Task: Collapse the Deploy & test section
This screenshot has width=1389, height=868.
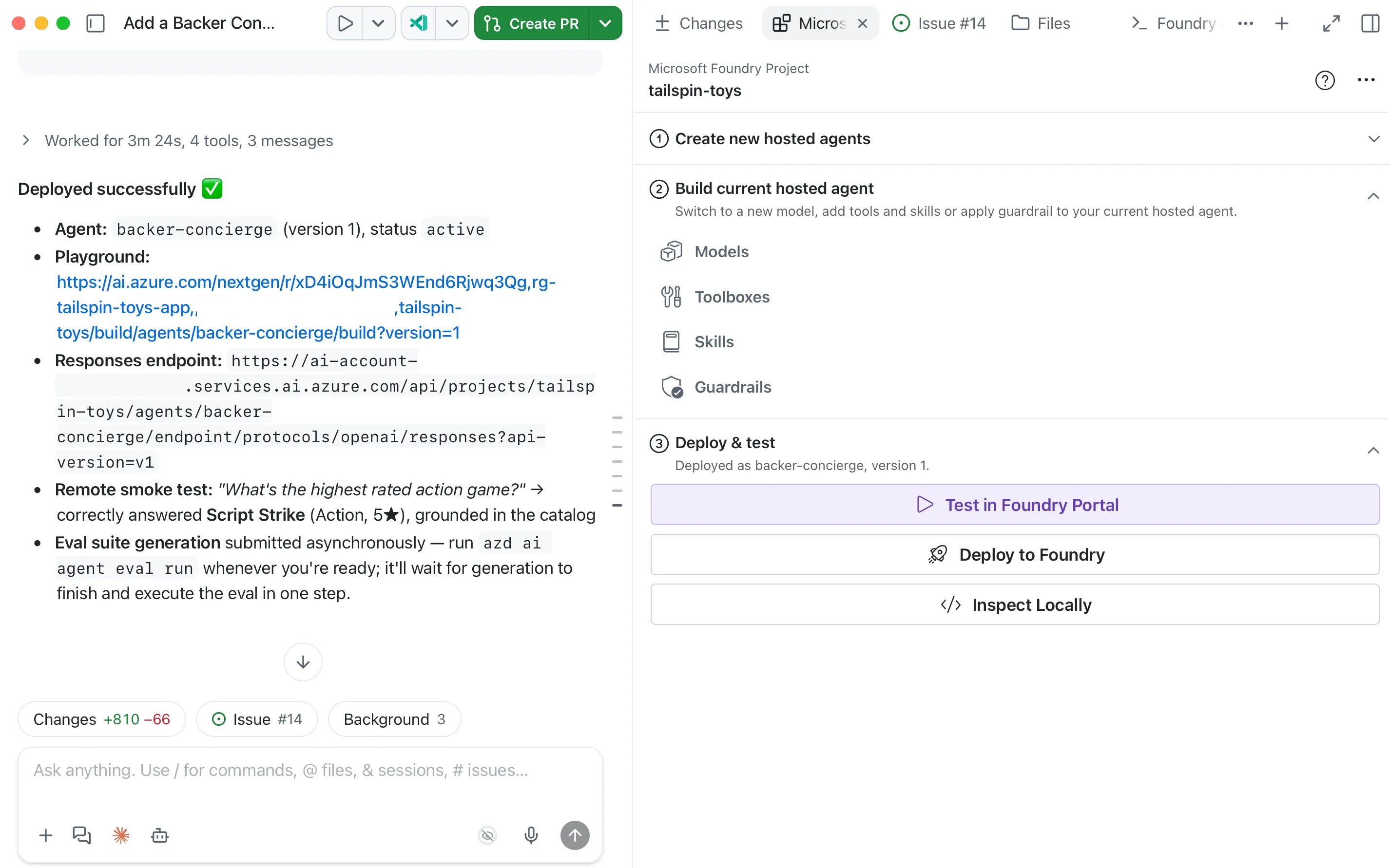Action: point(1373,451)
